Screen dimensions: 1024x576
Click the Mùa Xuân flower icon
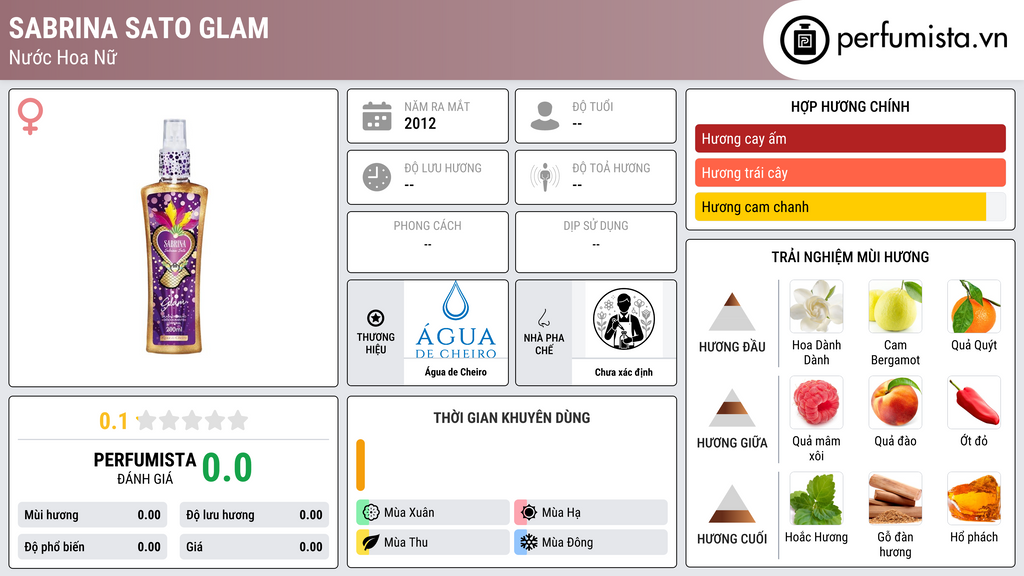pyautogui.click(x=371, y=513)
